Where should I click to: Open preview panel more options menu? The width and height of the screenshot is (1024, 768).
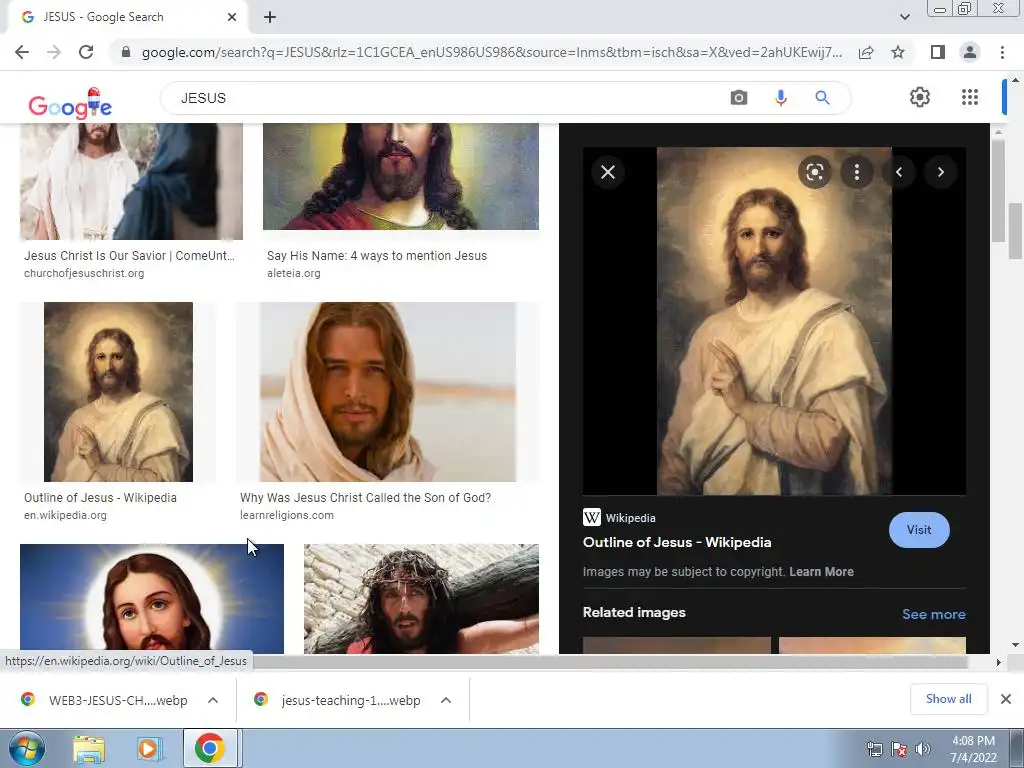(x=857, y=172)
